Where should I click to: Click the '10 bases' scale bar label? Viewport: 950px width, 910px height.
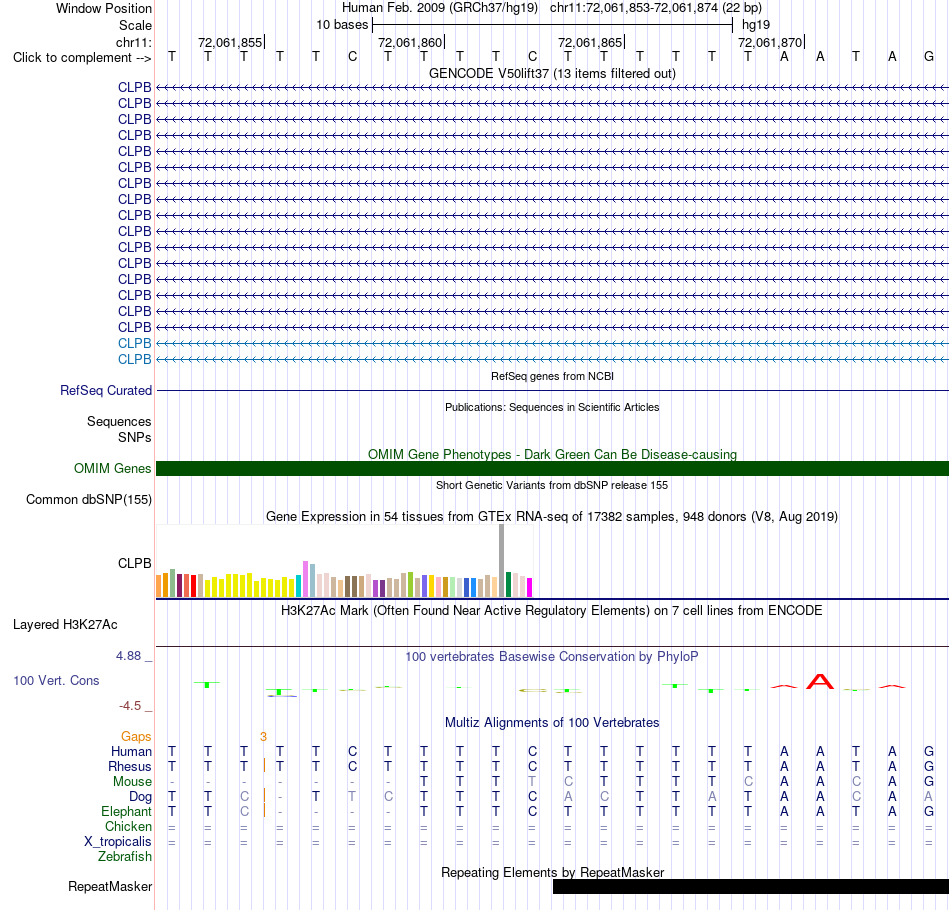(x=342, y=25)
